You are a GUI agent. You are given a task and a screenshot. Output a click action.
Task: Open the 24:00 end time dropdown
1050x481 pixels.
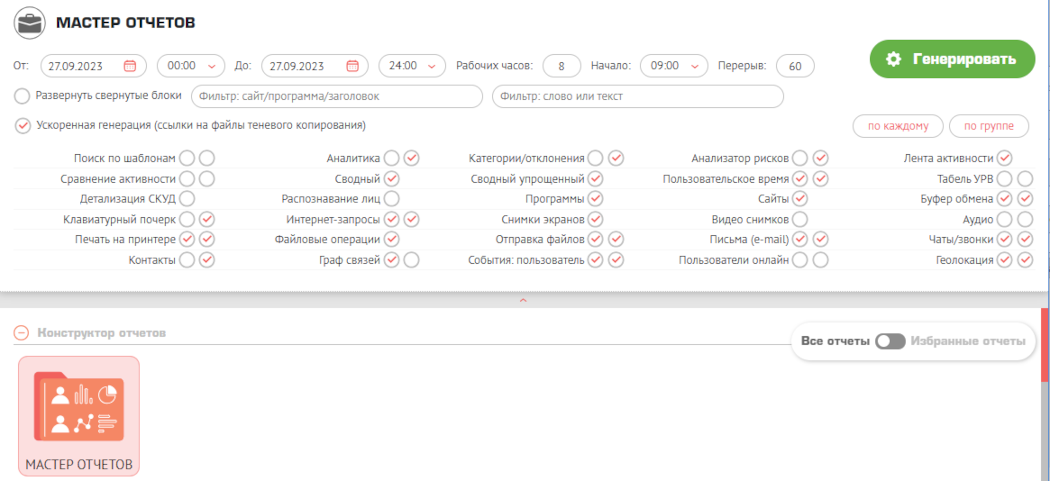[412, 66]
